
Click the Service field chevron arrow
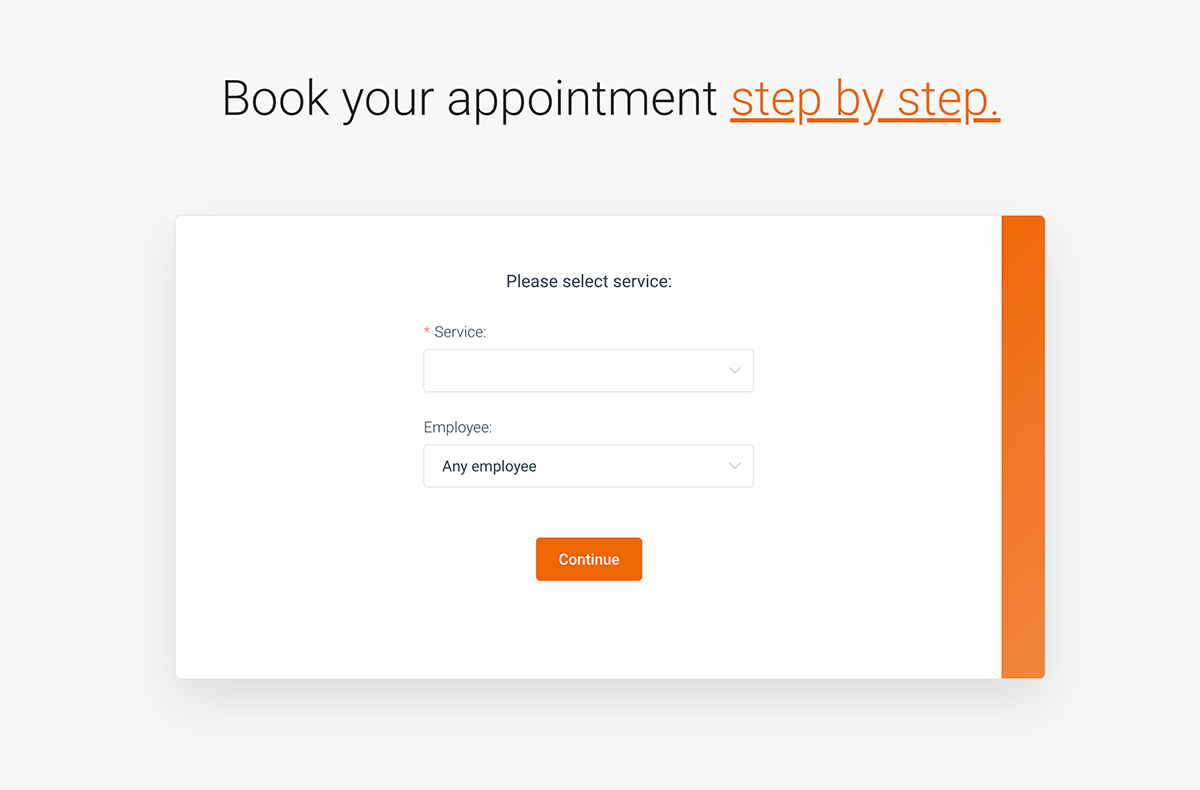pos(735,371)
